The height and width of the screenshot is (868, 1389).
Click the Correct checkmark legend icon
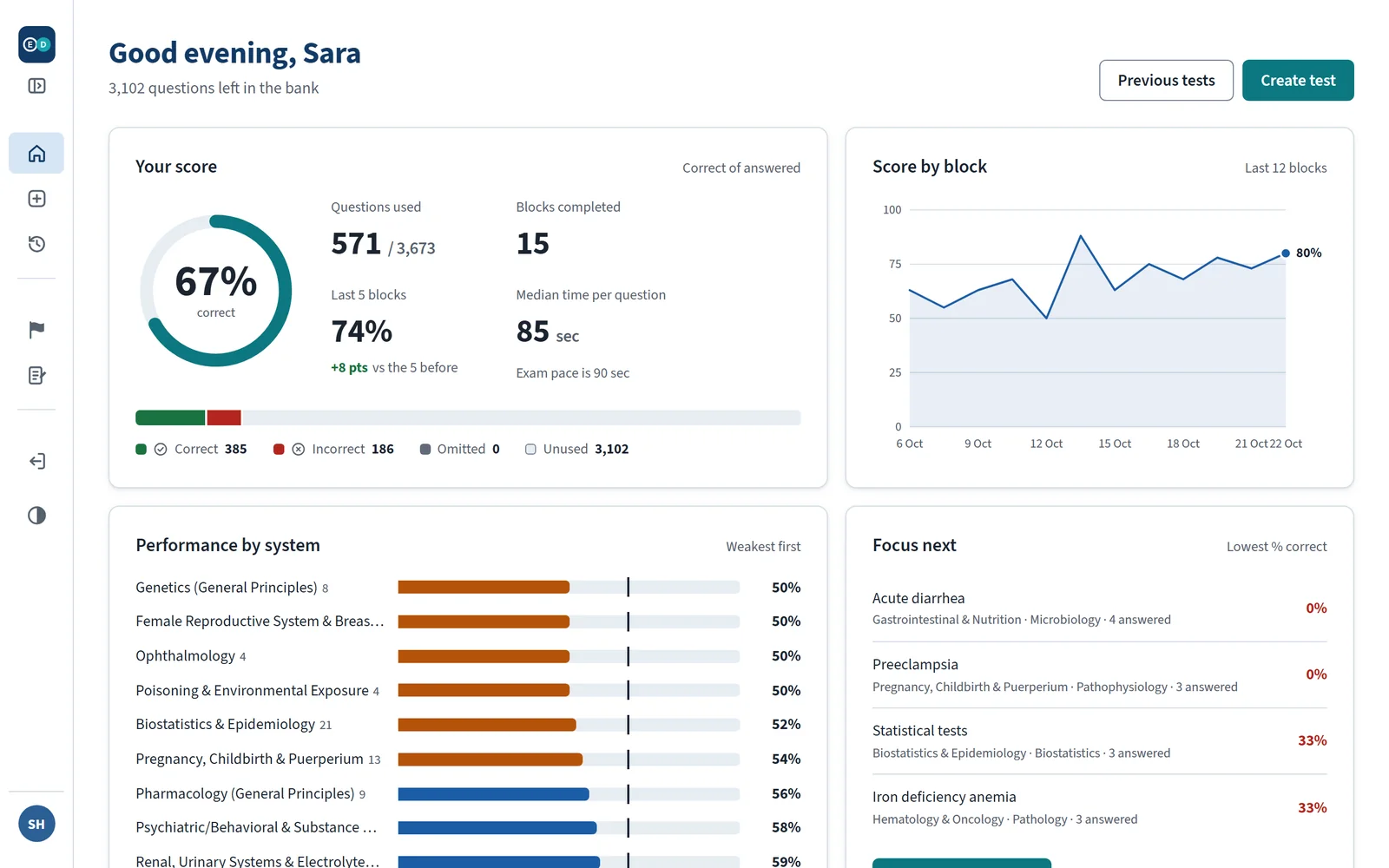(x=161, y=449)
